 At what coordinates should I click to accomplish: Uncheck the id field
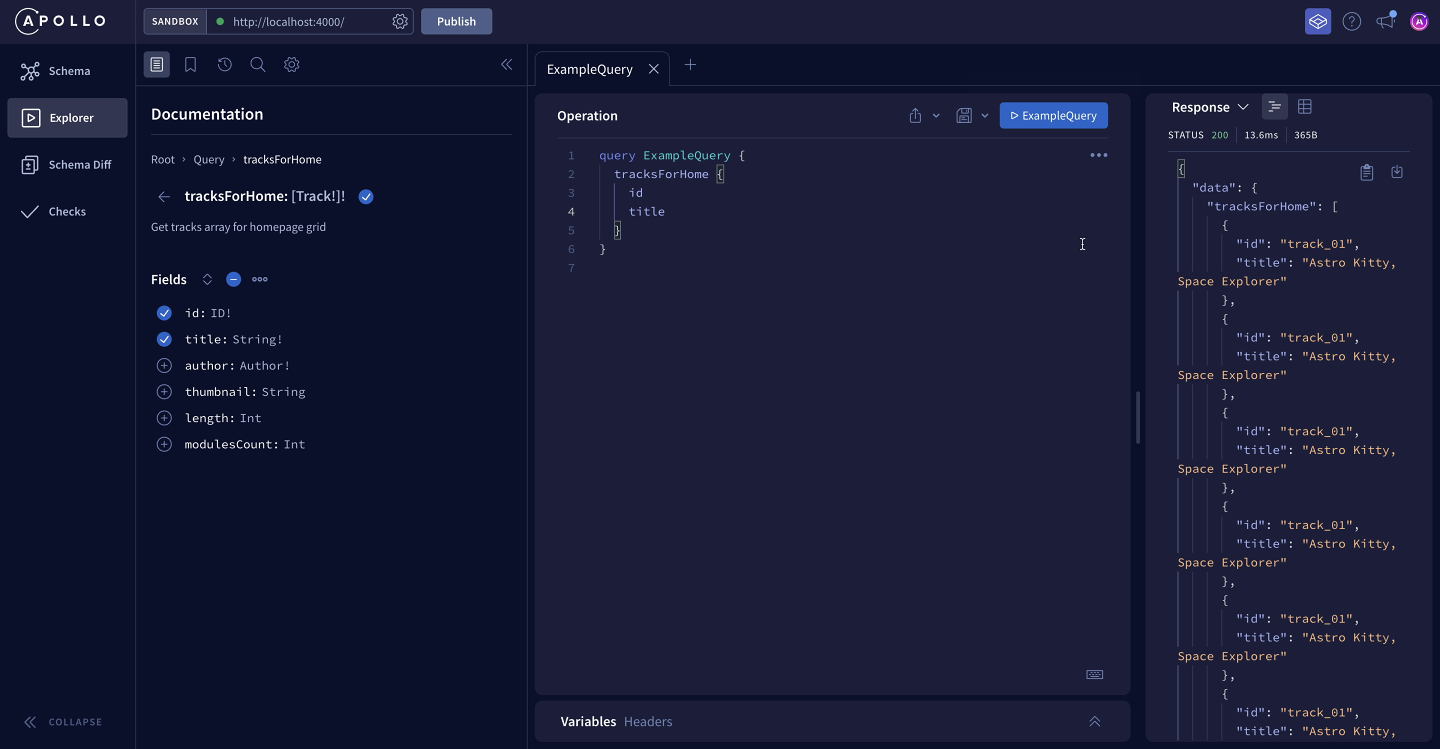(x=164, y=313)
